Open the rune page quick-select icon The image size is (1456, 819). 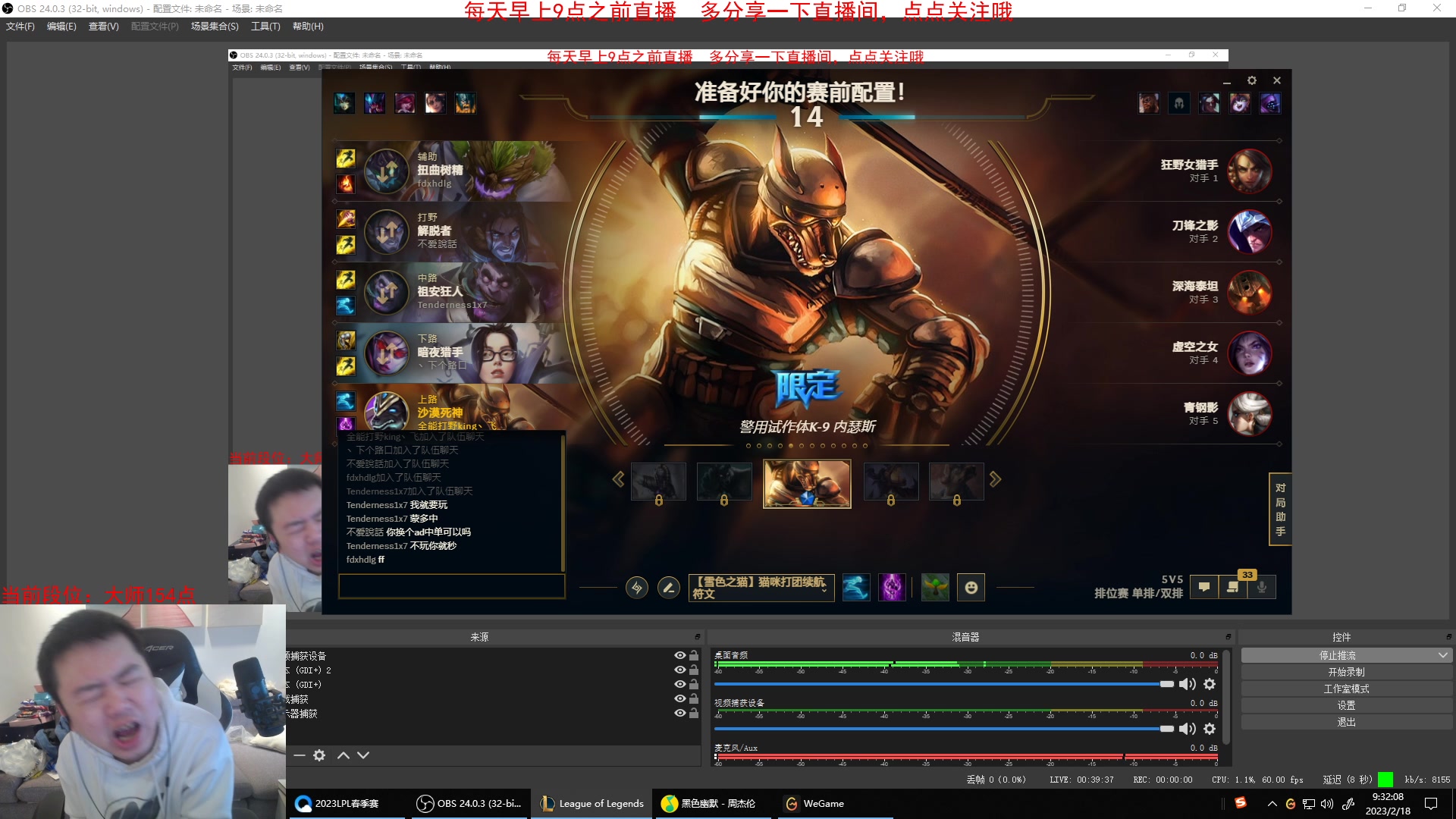pos(637,588)
